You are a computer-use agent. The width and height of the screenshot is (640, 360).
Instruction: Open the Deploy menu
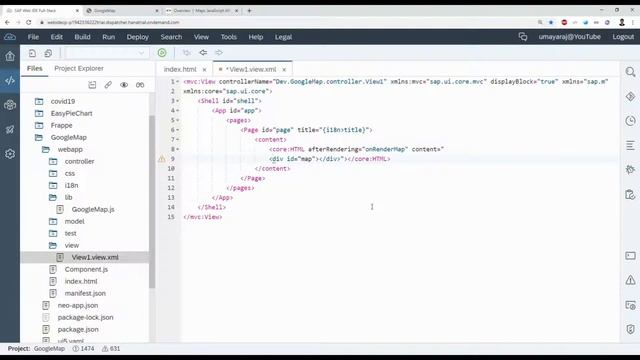138,37
